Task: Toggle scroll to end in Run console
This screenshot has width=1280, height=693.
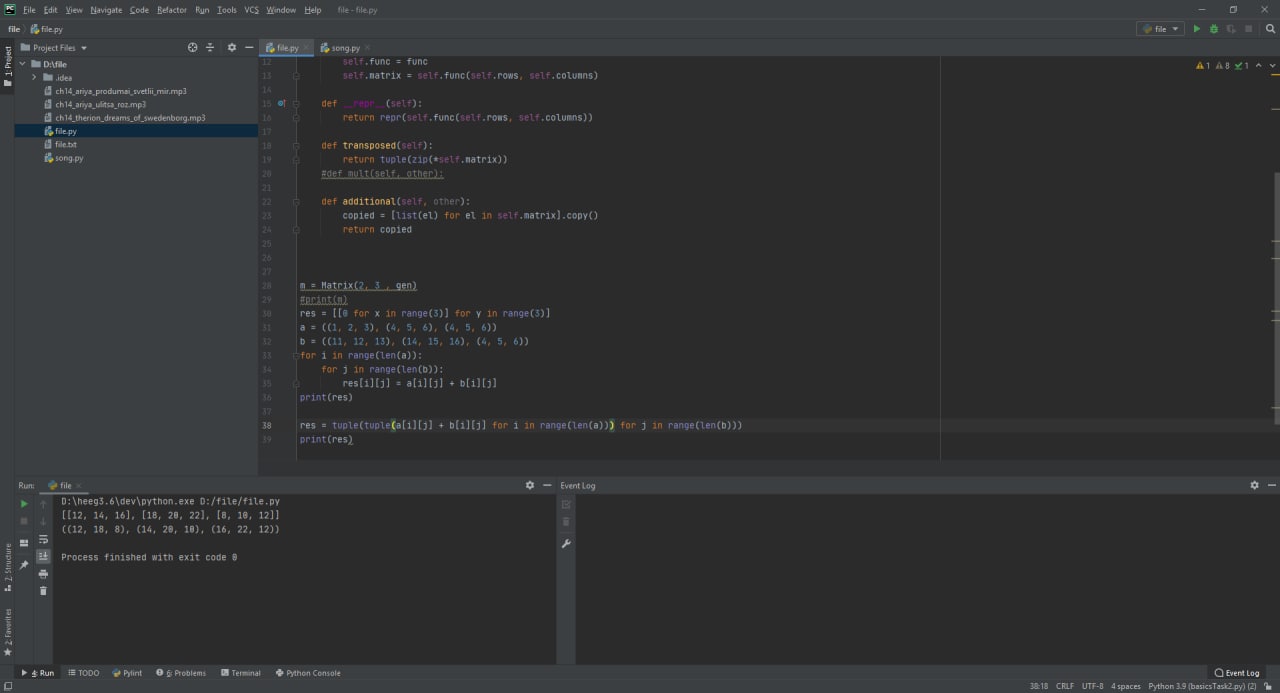Action: coord(43,556)
